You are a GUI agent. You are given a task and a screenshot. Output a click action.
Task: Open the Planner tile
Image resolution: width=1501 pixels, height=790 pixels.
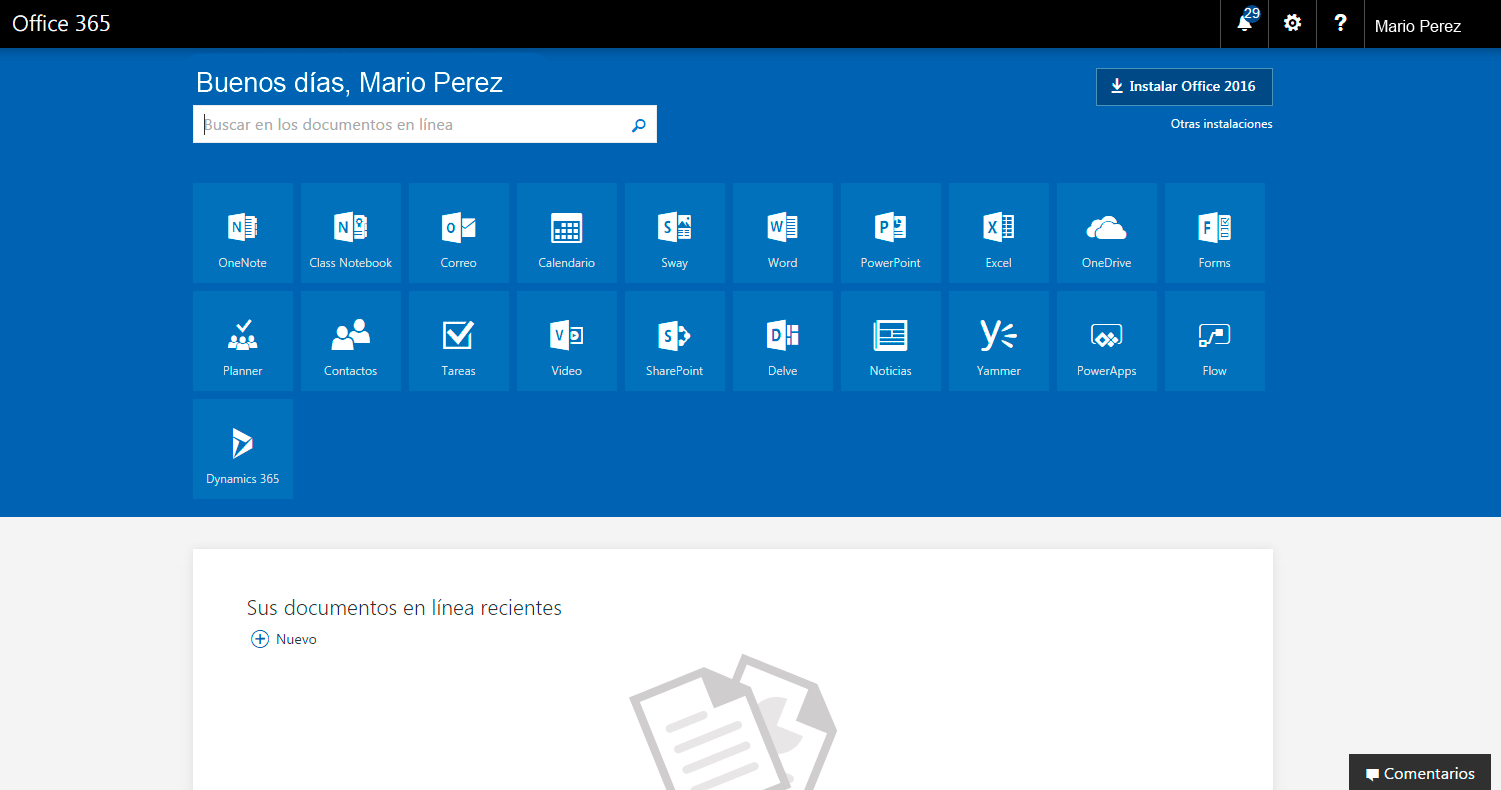tap(243, 341)
